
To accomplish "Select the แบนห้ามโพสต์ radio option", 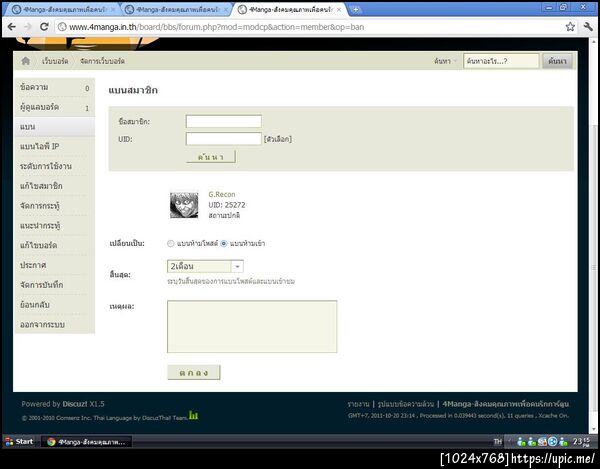I will coord(171,243).
